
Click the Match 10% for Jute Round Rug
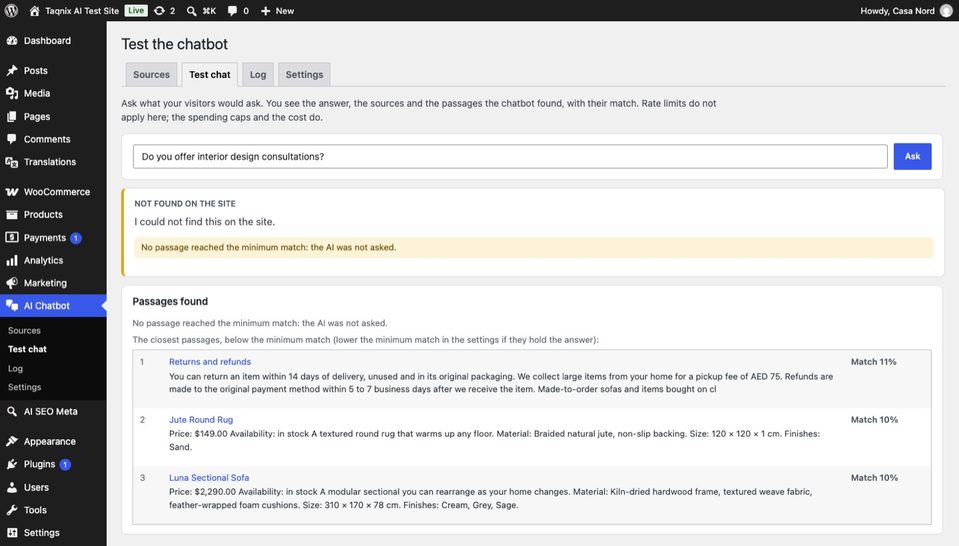[874, 419]
